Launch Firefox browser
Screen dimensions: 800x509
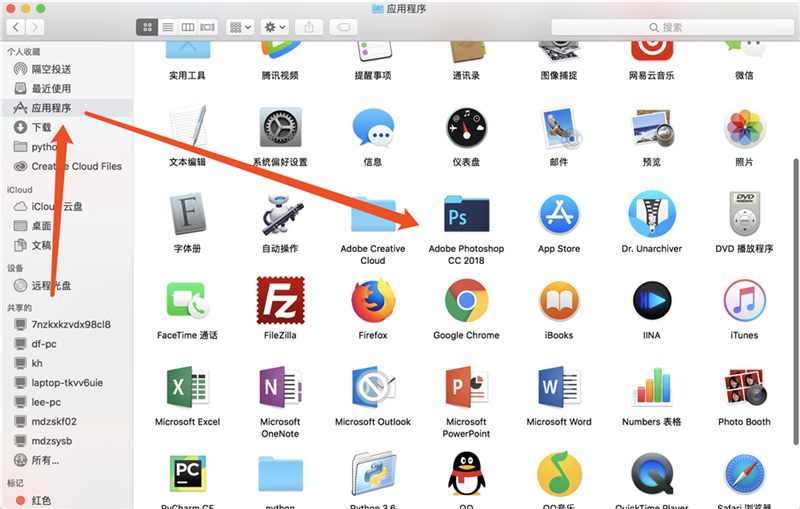point(373,300)
